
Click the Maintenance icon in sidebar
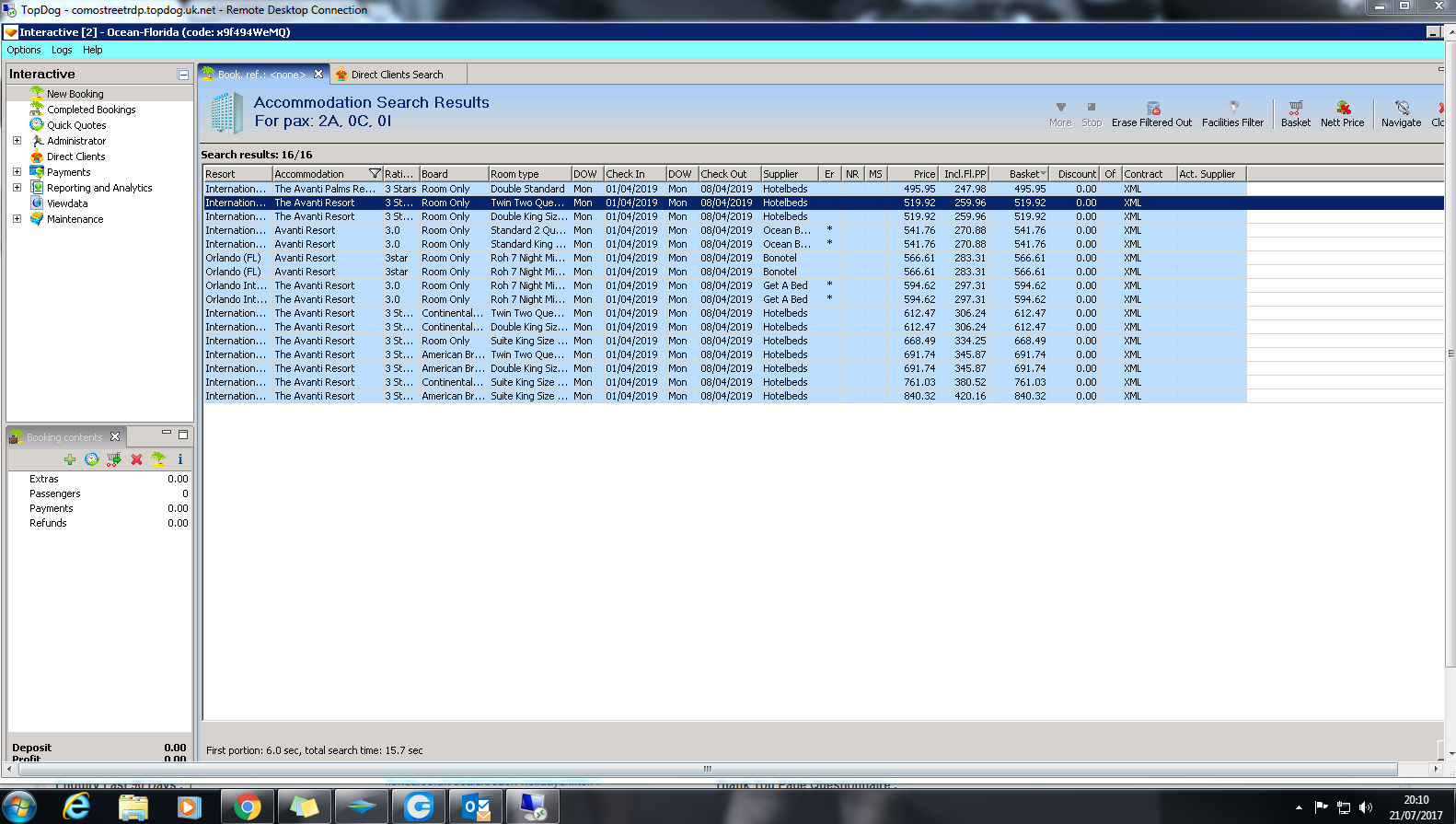(x=37, y=219)
